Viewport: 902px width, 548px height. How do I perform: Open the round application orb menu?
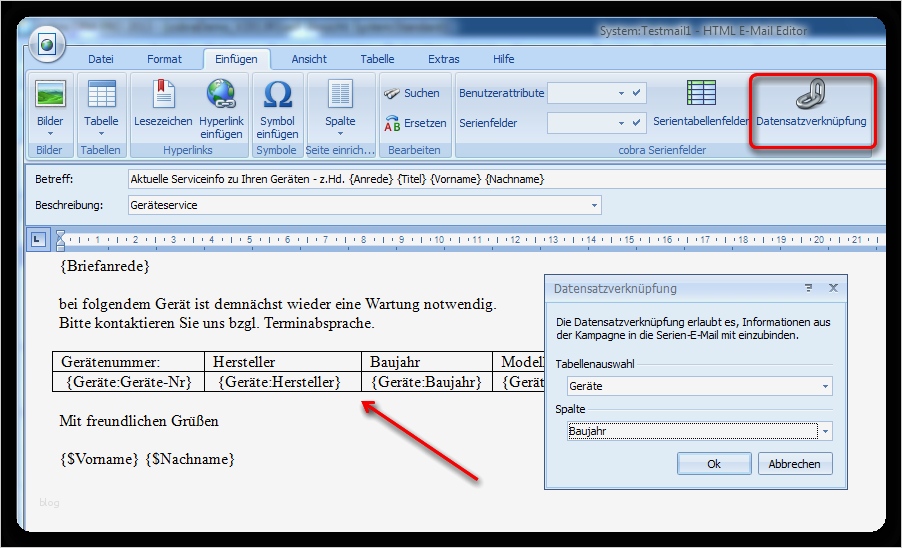click(47, 44)
